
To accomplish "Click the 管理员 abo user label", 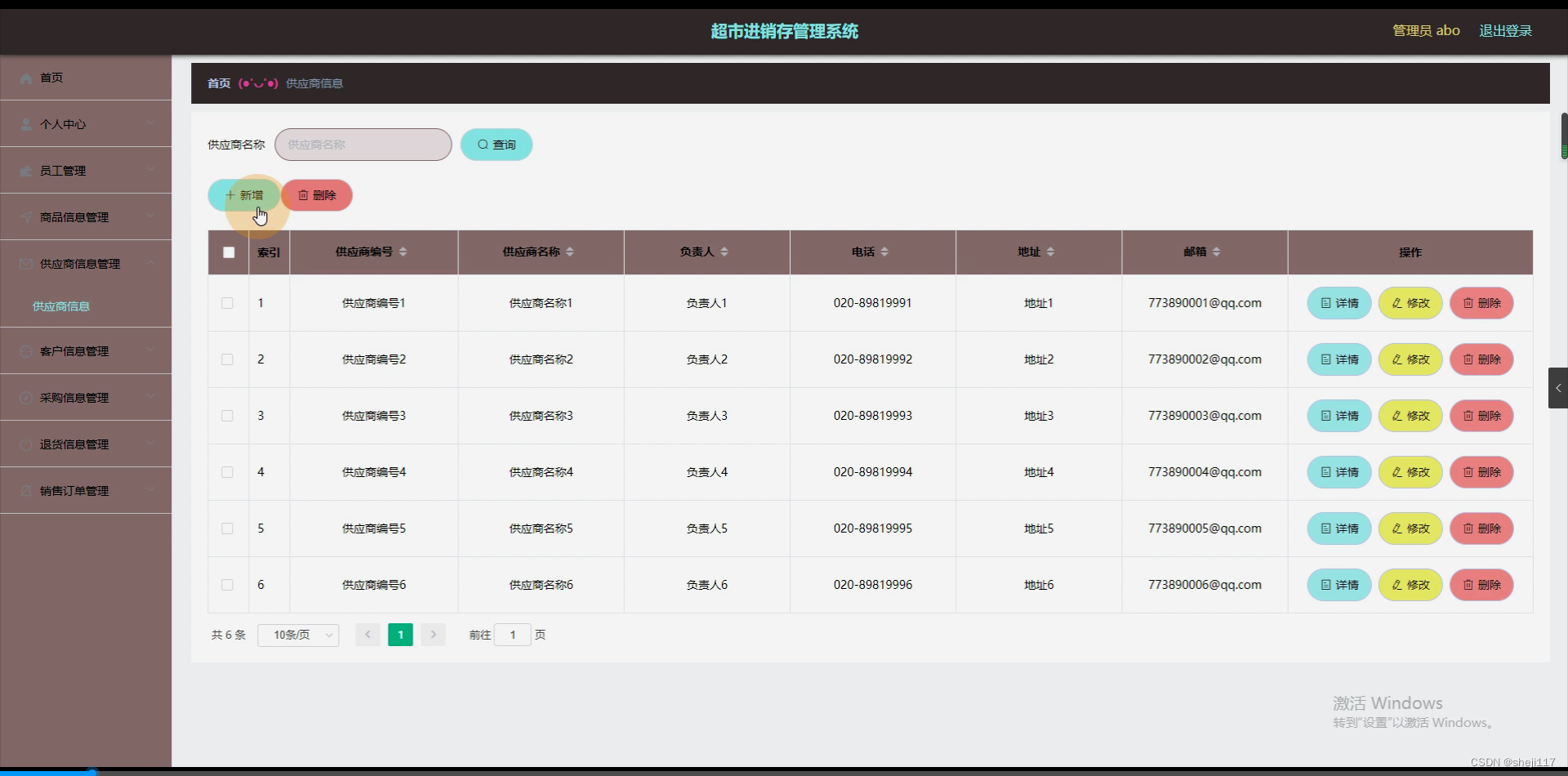I will pyautogui.click(x=1426, y=31).
